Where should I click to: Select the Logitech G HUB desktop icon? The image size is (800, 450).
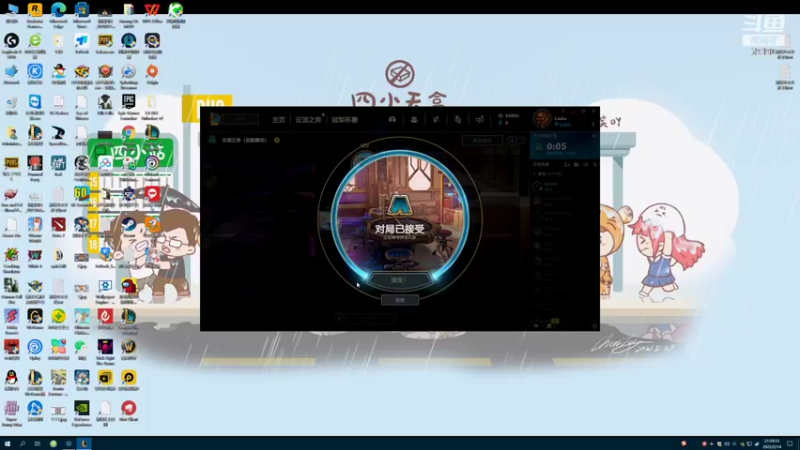pyautogui.click(x=11, y=45)
